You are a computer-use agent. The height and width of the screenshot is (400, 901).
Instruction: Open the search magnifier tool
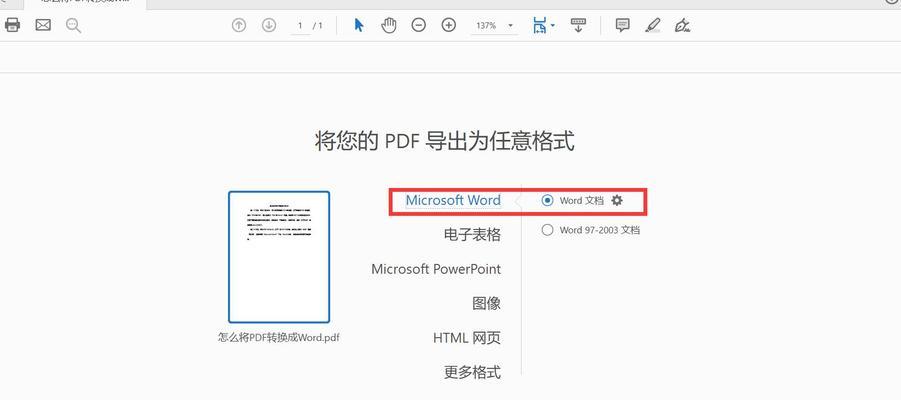[x=73, y=25]
